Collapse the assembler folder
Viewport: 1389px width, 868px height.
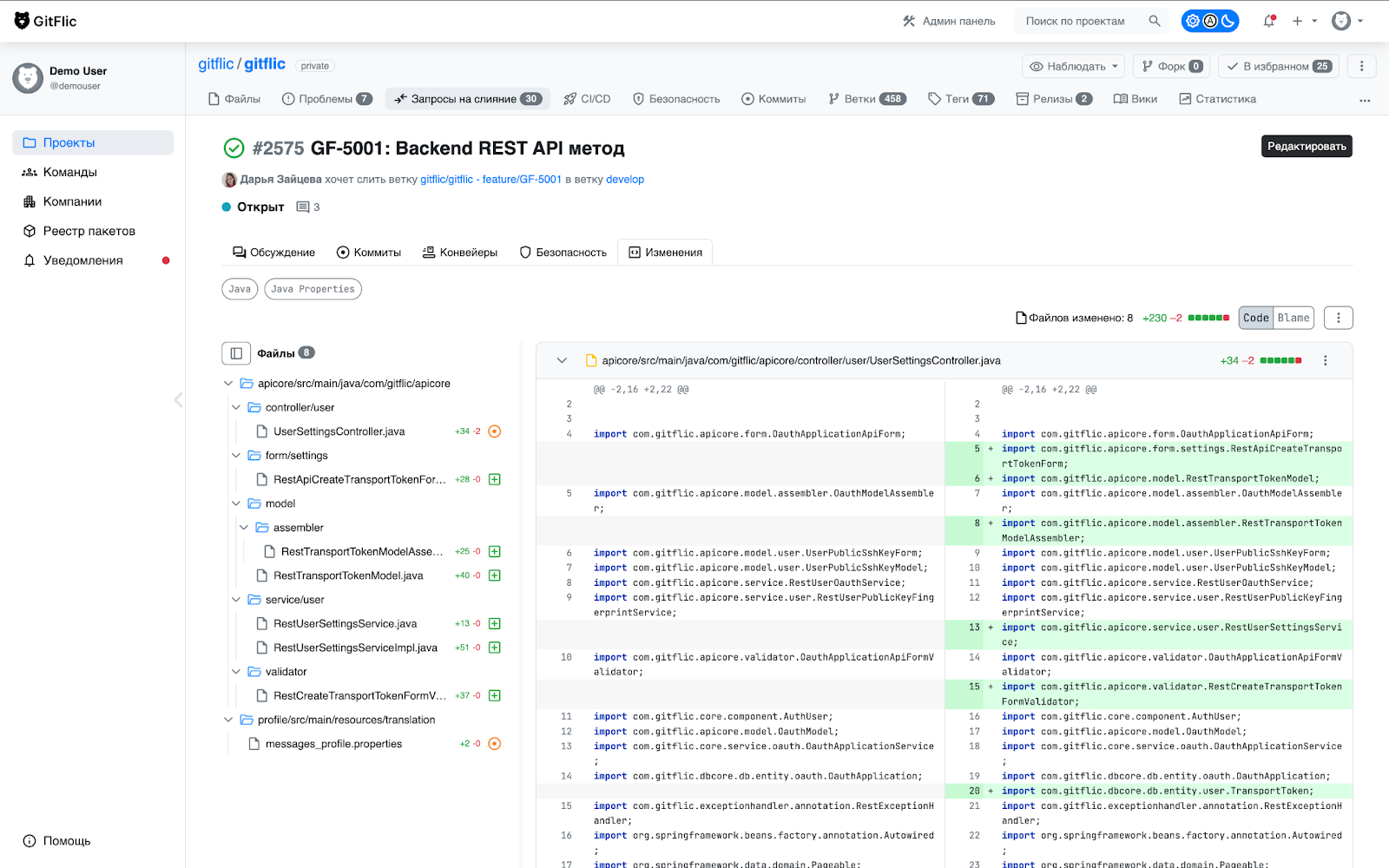(x=244, y=528)
